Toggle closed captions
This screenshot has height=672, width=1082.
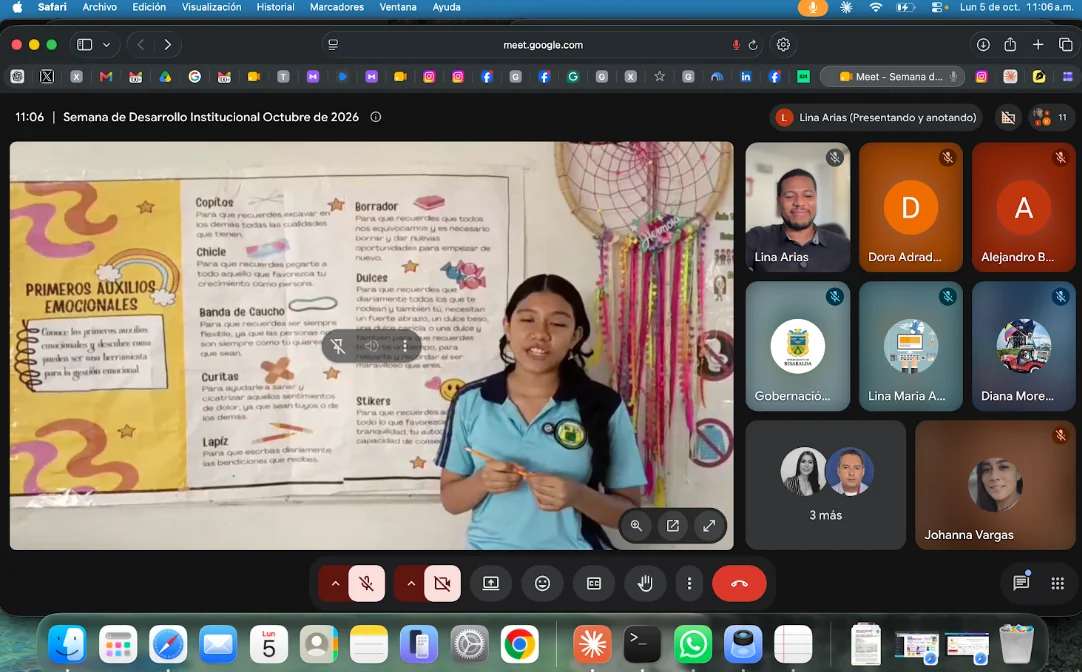pos(593,584)
